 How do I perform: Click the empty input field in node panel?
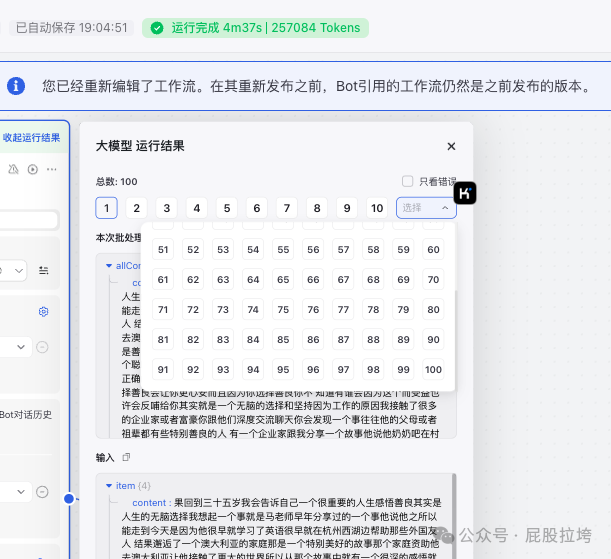[x=29, y=220]
